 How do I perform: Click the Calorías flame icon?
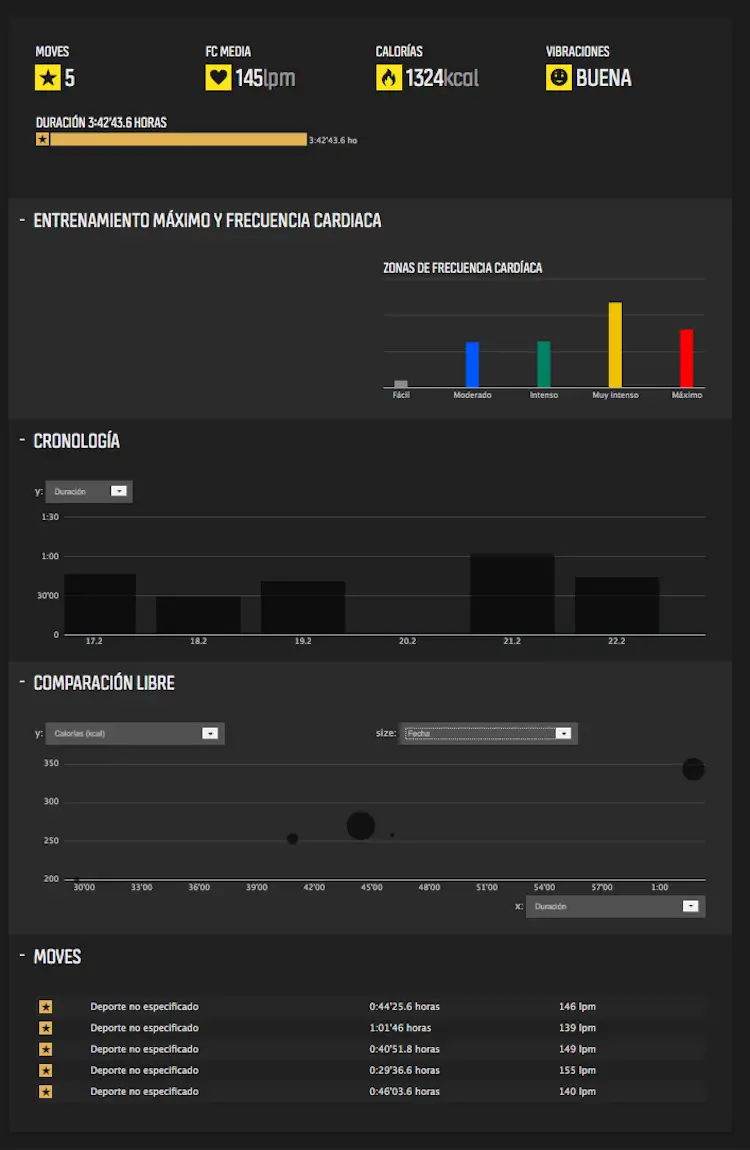pyautogui.click(x=389, y=78)
